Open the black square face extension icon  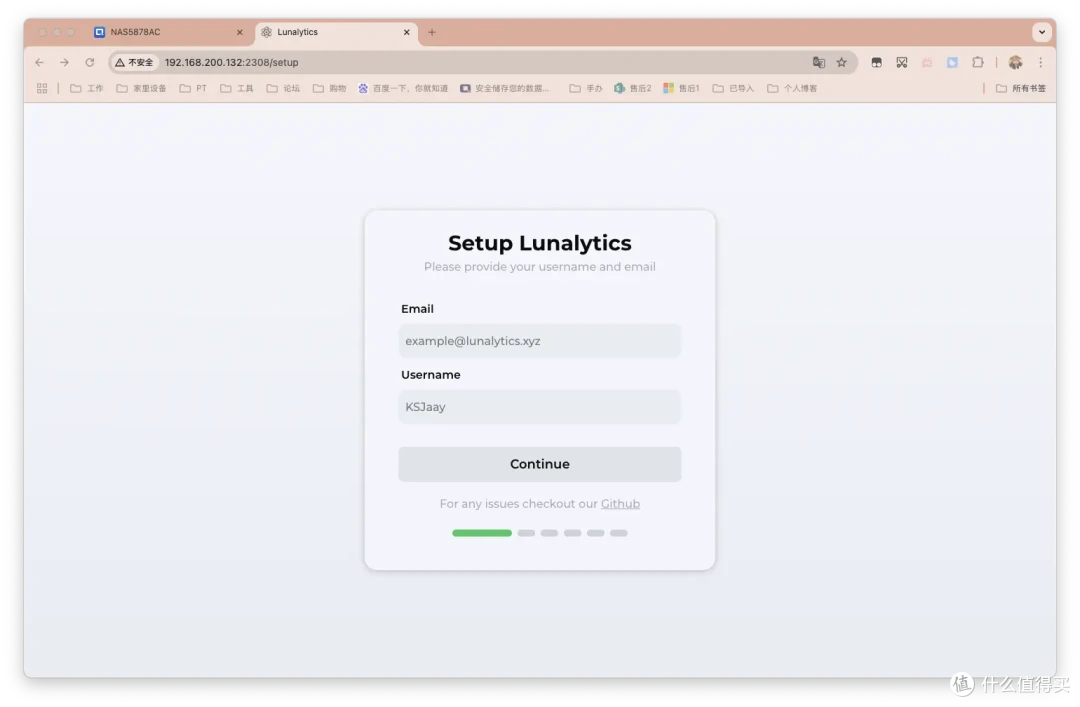[876, 63]
